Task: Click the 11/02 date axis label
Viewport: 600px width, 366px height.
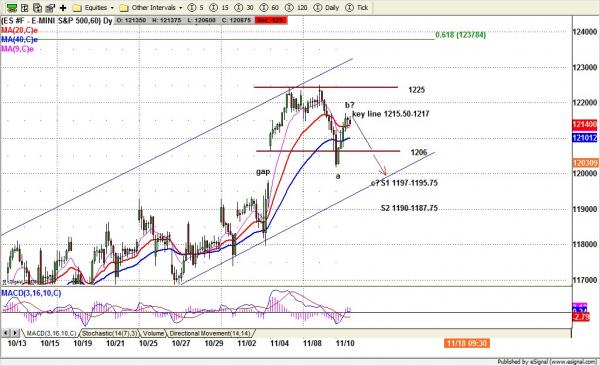Action: [x=246, y=343]
